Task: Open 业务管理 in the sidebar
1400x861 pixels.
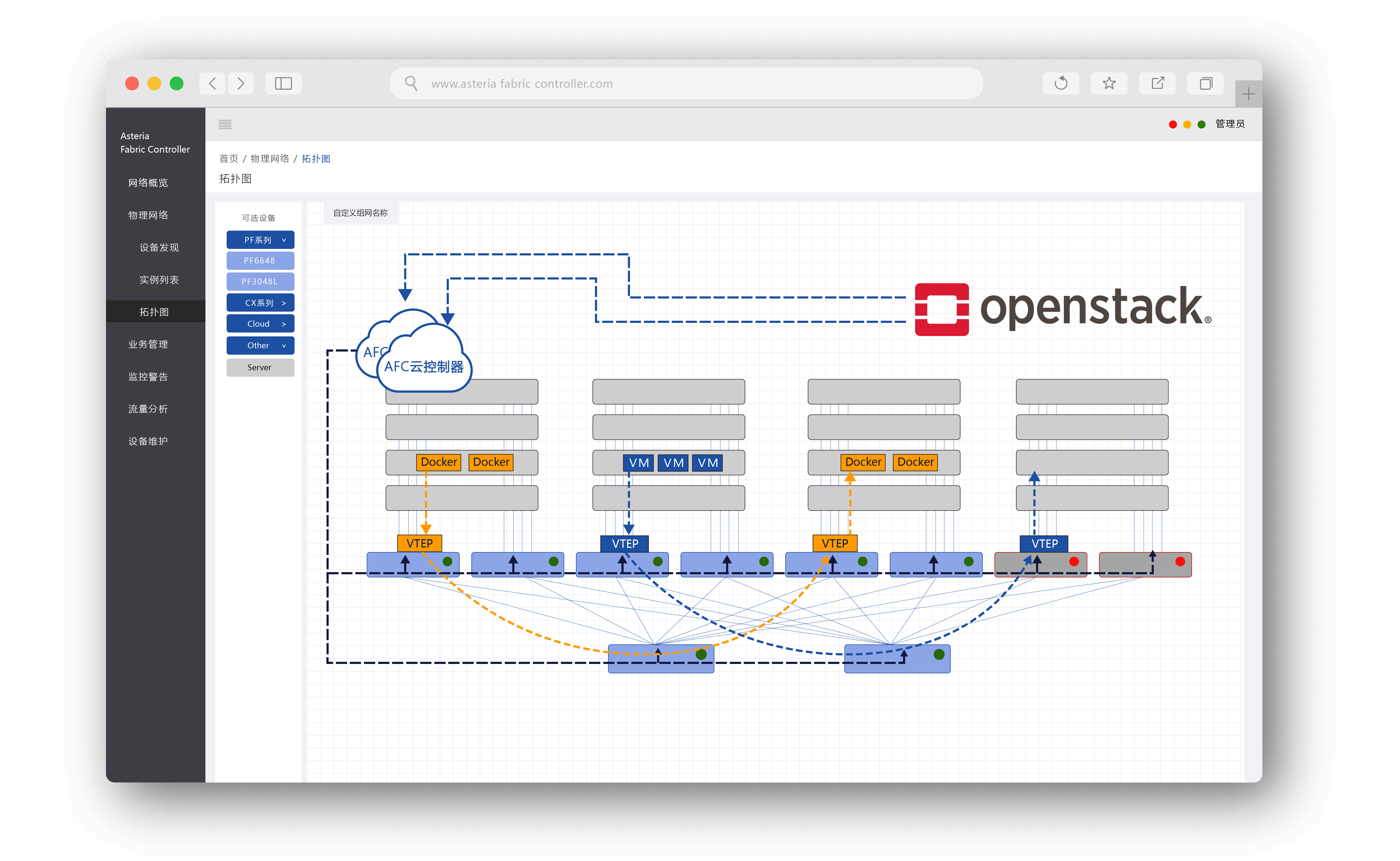Action: coord(148,345)
